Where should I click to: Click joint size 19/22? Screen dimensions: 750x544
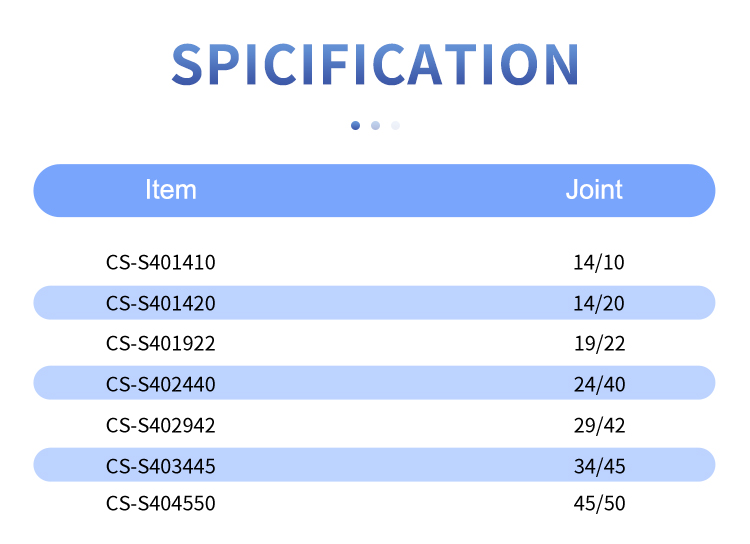pos(599,344)
